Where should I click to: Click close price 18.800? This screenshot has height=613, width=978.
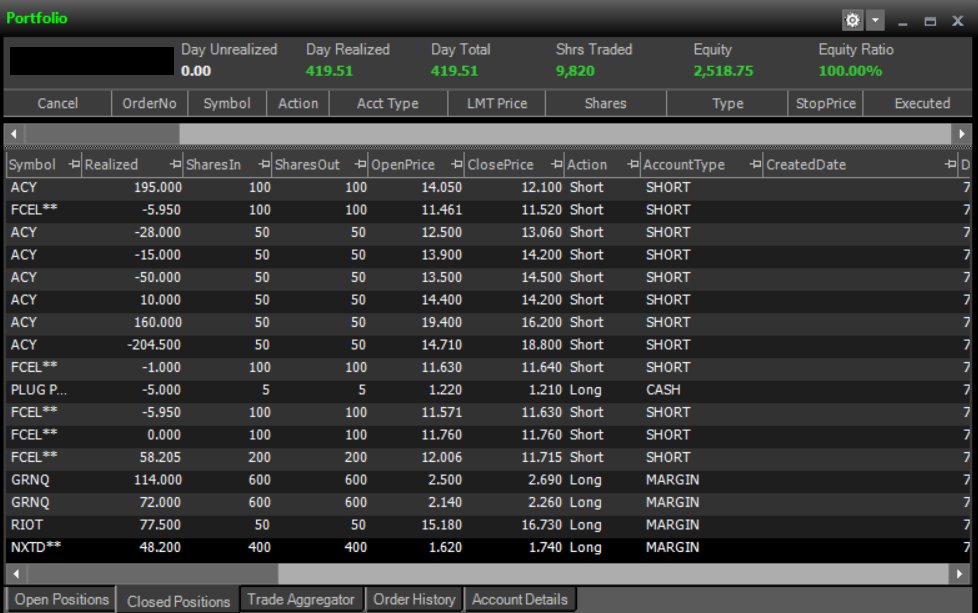[x=541, y=345]
